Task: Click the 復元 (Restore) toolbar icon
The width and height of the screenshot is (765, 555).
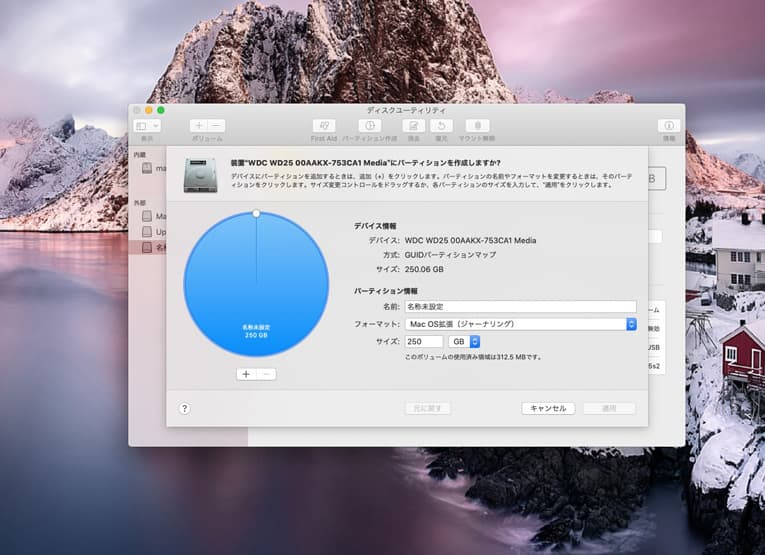Action: 442,126
